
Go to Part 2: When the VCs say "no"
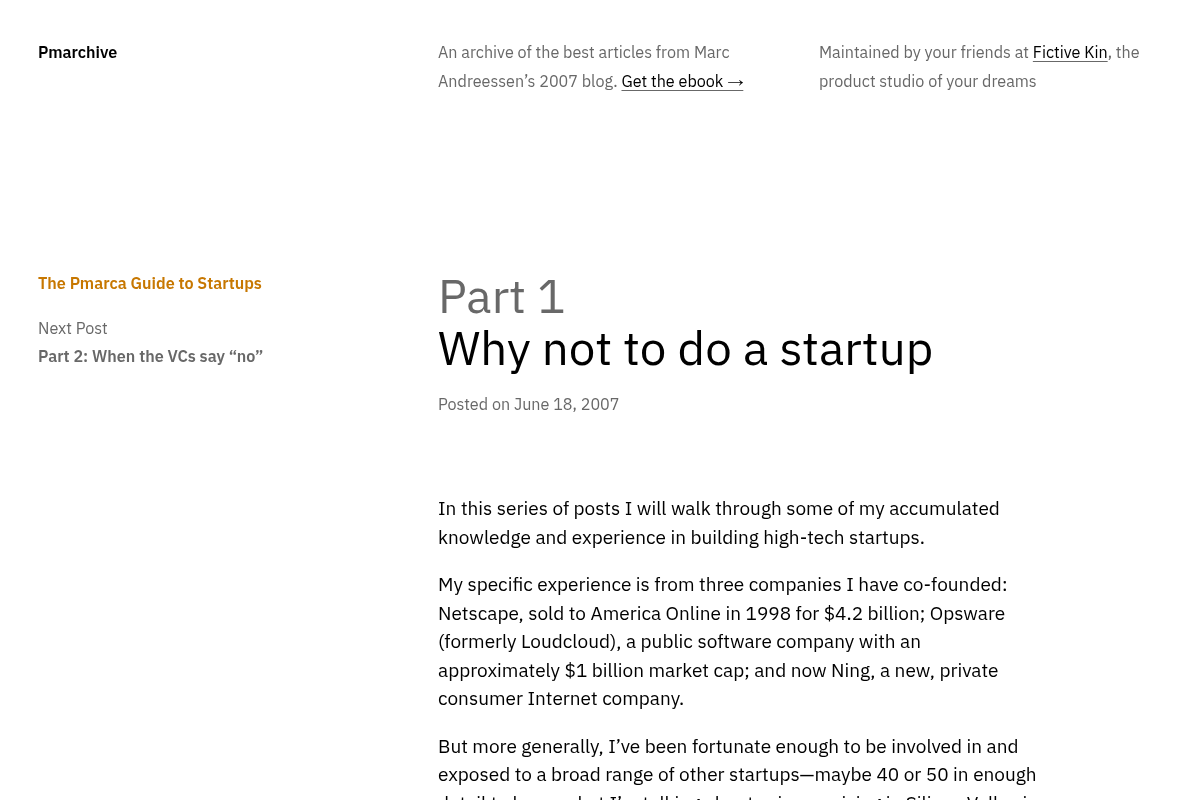(150, 356)
